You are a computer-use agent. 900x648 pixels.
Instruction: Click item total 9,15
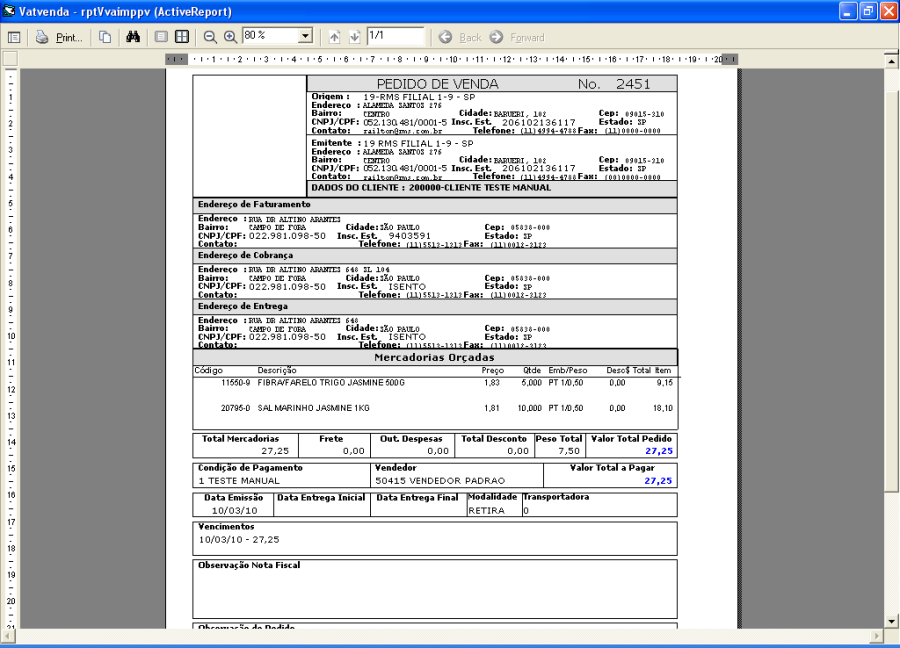click(665, 383)
